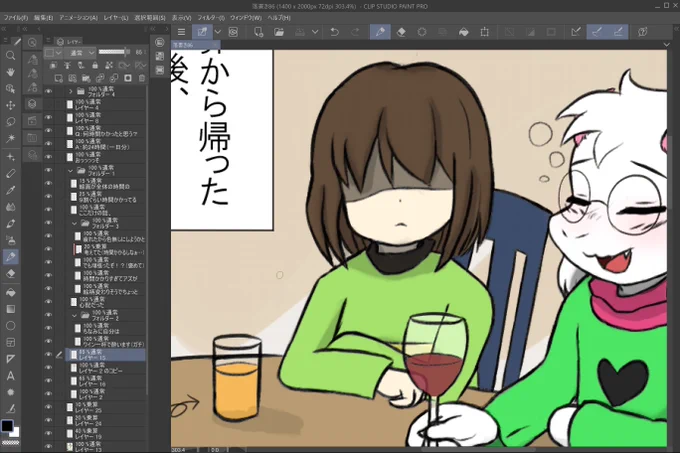This screenshot has width=680, height=453.
Task: Select the Operation object tool
Action: point(10,89)
